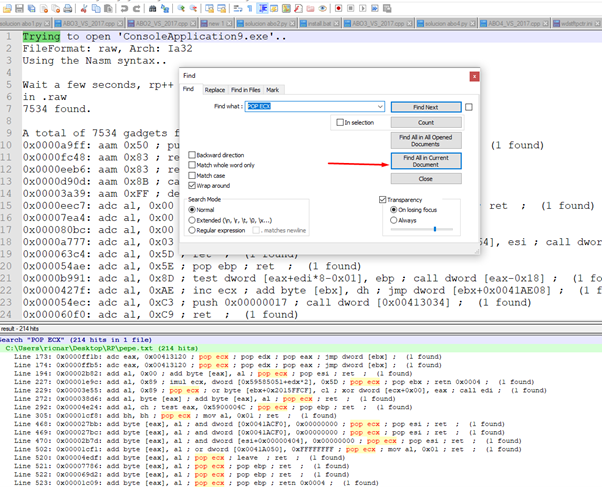Open the solucion abo2.py document tab

point(266,23)
